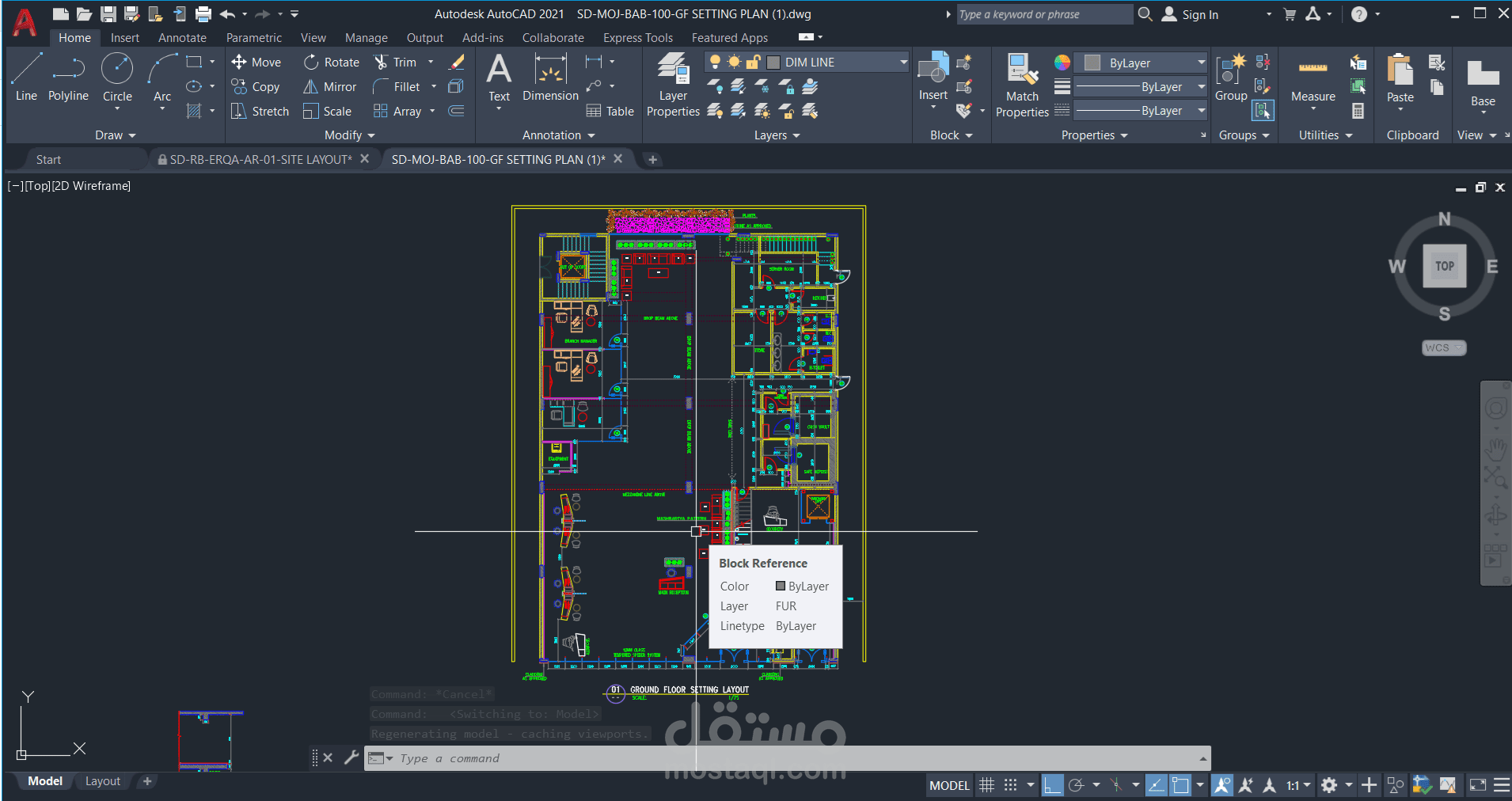The height and width of the screenshot is (801, 1512).
Task: Open the 1:1 annotation scale dropdown
Action: [1298, 785]
